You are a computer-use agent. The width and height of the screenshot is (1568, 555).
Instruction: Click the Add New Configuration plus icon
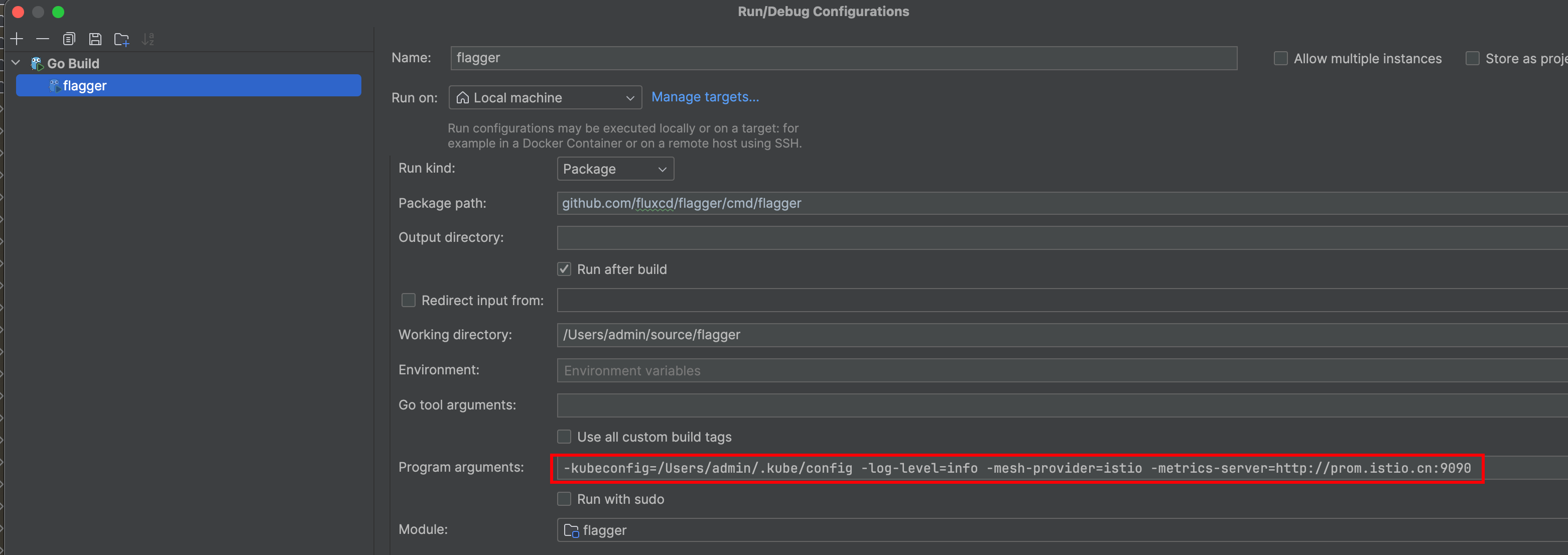(17, 40)
